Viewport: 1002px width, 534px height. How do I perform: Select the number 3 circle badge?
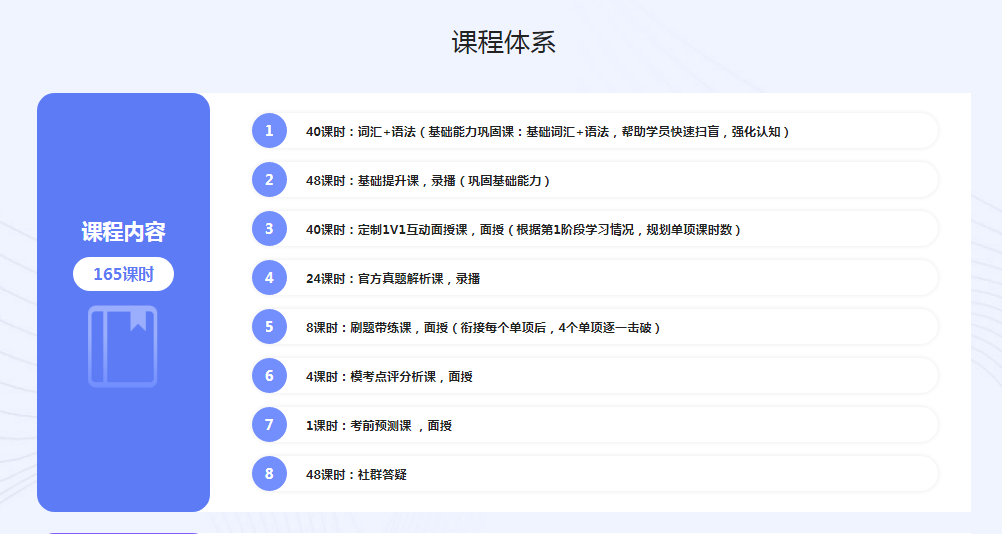click(269, 229)
